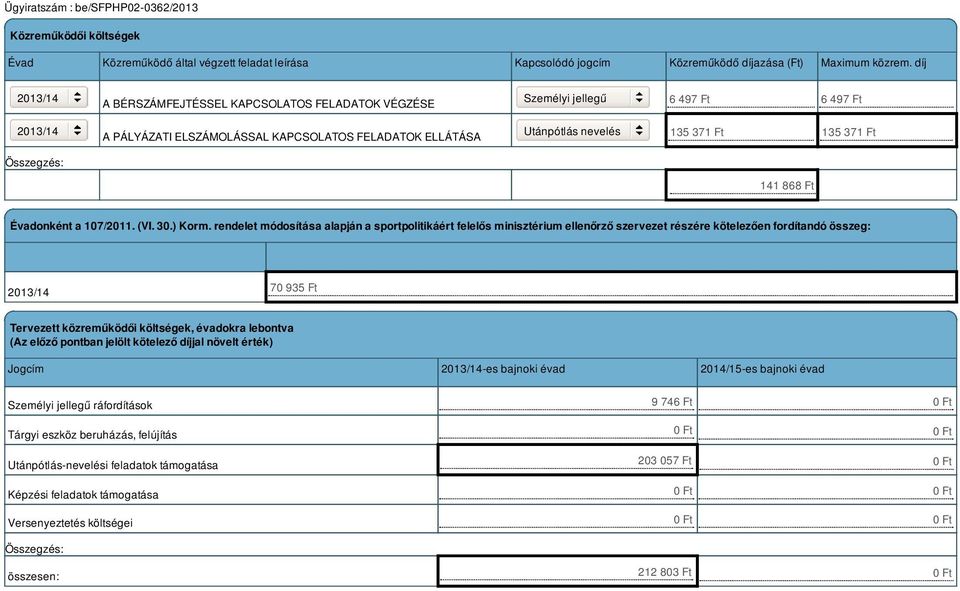The height and width of the screenshot is (591, 960).
Task: Click the 2013/14 field for Képzési feladatok támogatása
Action: pyautogui.click(x=566, y=491)
